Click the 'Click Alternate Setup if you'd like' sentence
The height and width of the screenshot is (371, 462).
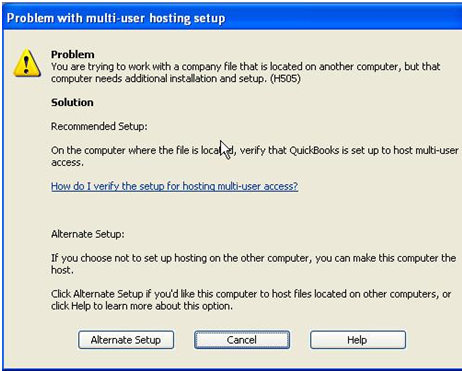251,294
